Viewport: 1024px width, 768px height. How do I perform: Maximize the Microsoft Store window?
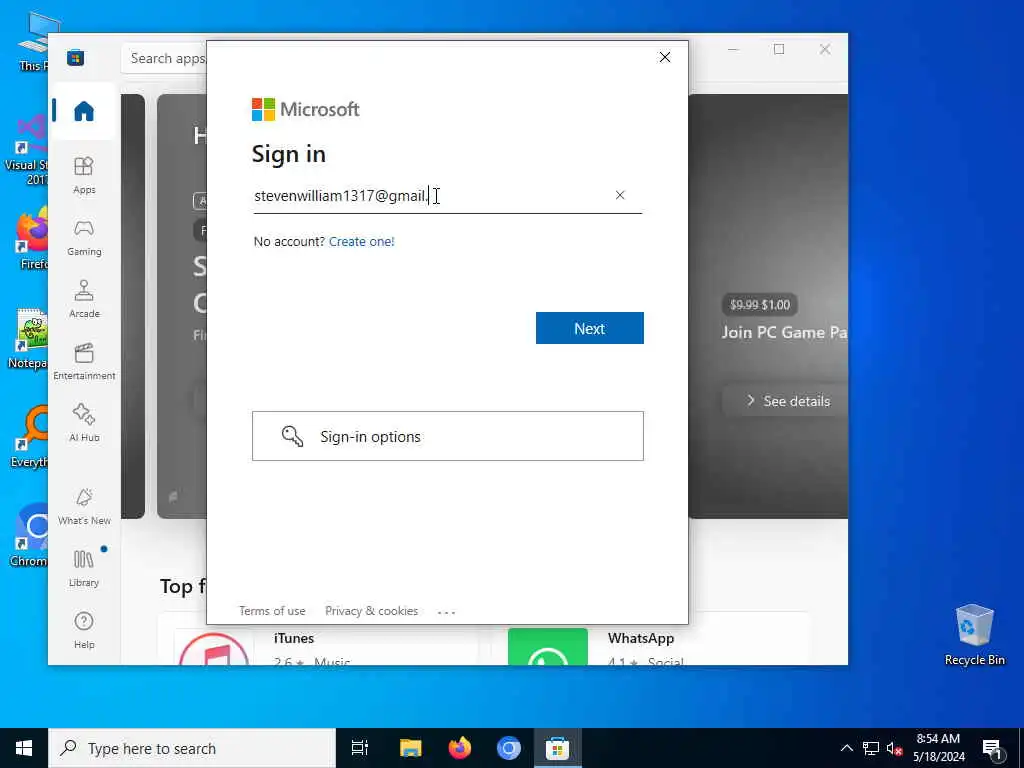779,49
